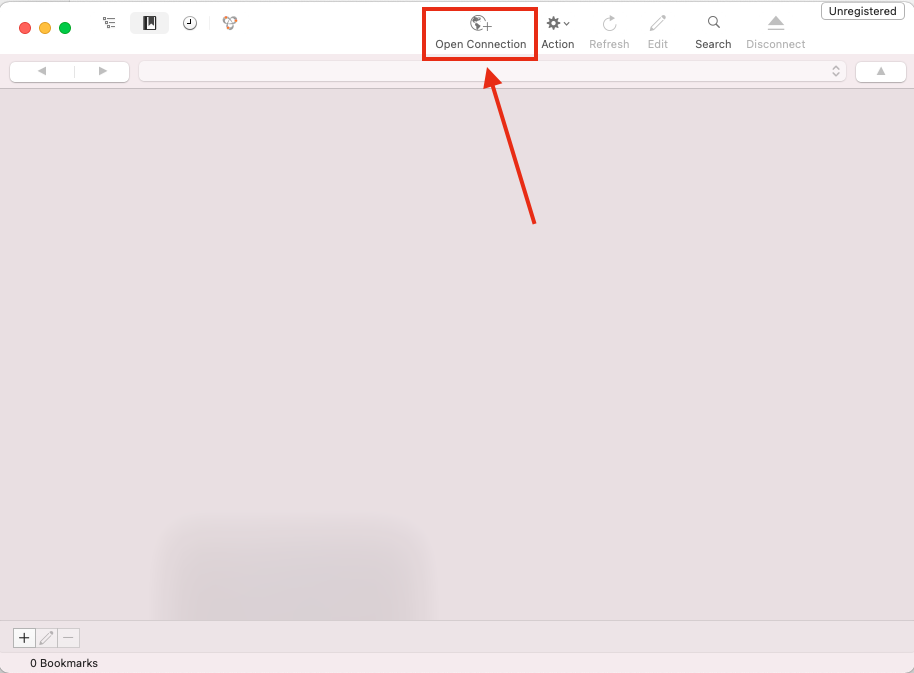Click the green window zoom button
Screen dimensions: 914x673
click(x=65, y=28)
